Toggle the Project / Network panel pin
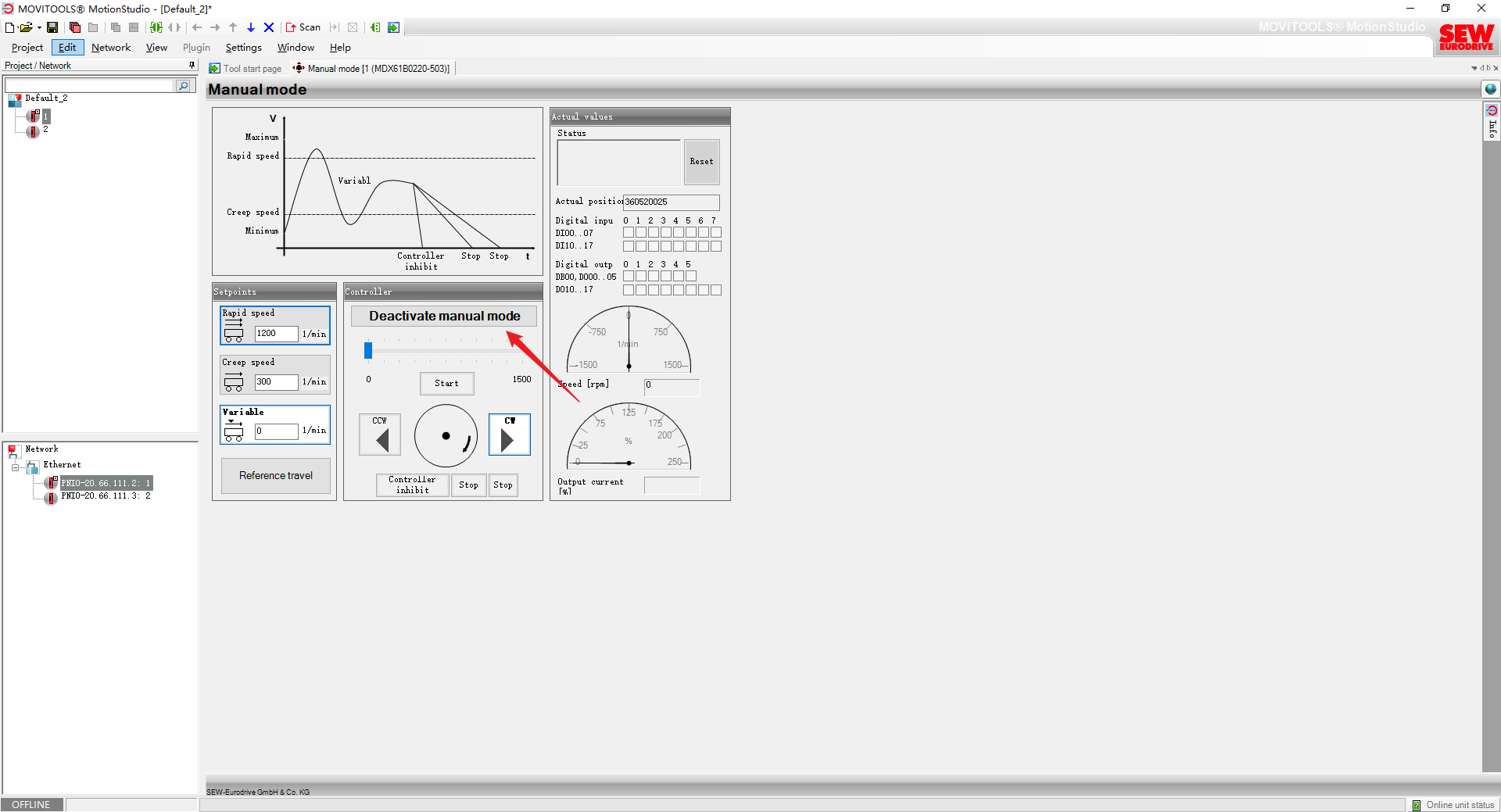The image size is (1501, 812). click(192, 66)
